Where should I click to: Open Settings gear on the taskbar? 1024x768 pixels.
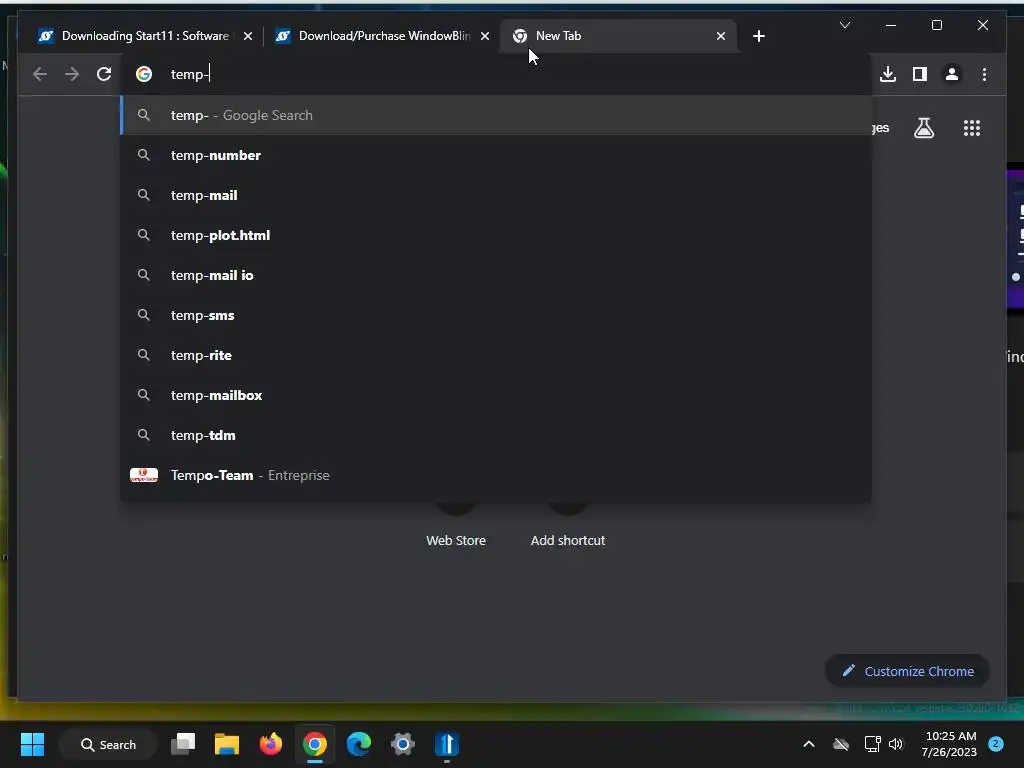point(403,744)
